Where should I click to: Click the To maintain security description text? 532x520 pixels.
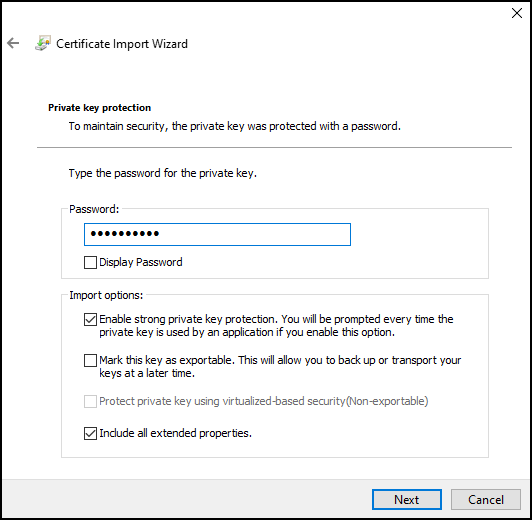tap(235, 126)
